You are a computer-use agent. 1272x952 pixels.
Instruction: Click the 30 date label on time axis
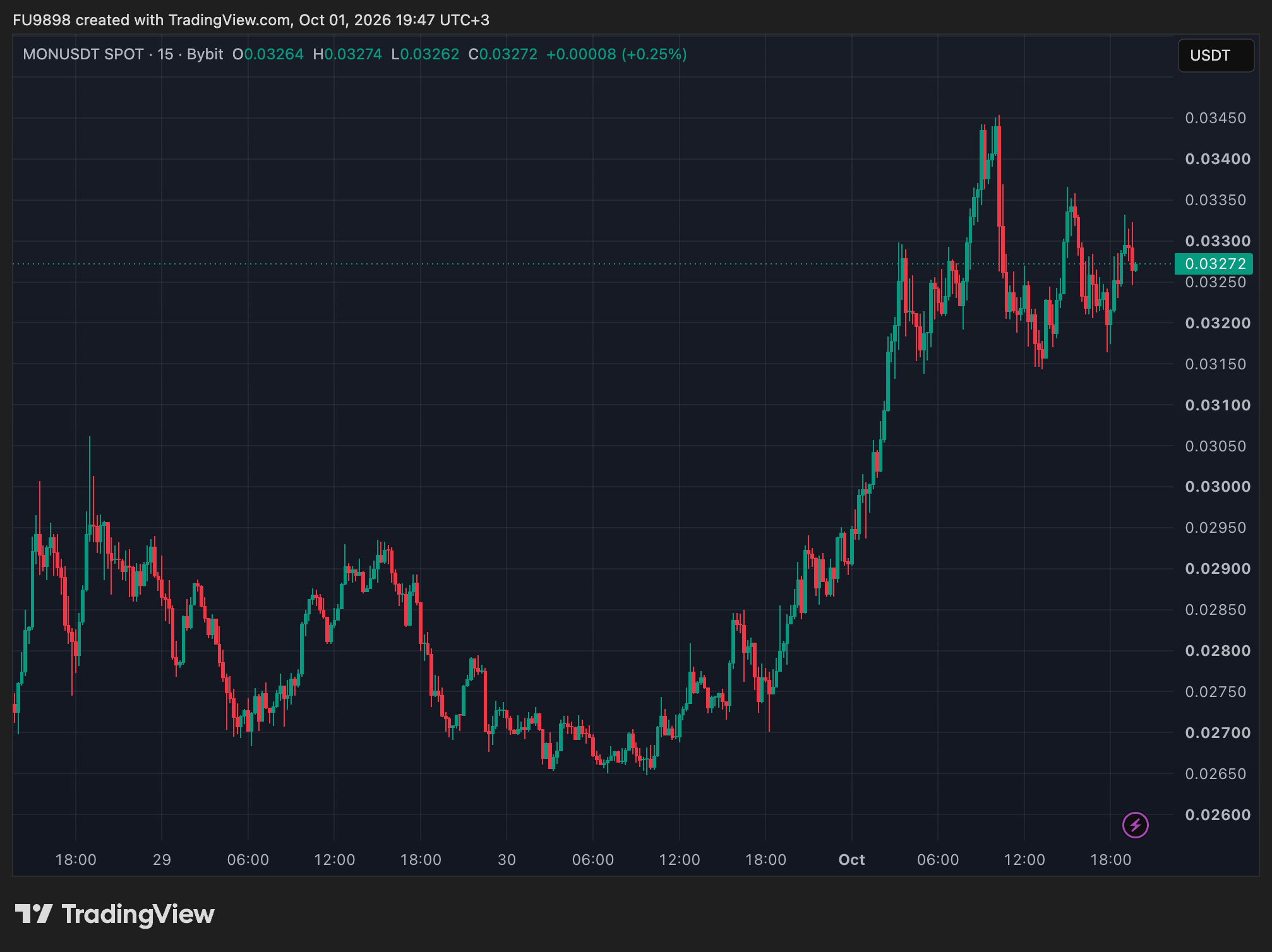[x=507, y=860]
